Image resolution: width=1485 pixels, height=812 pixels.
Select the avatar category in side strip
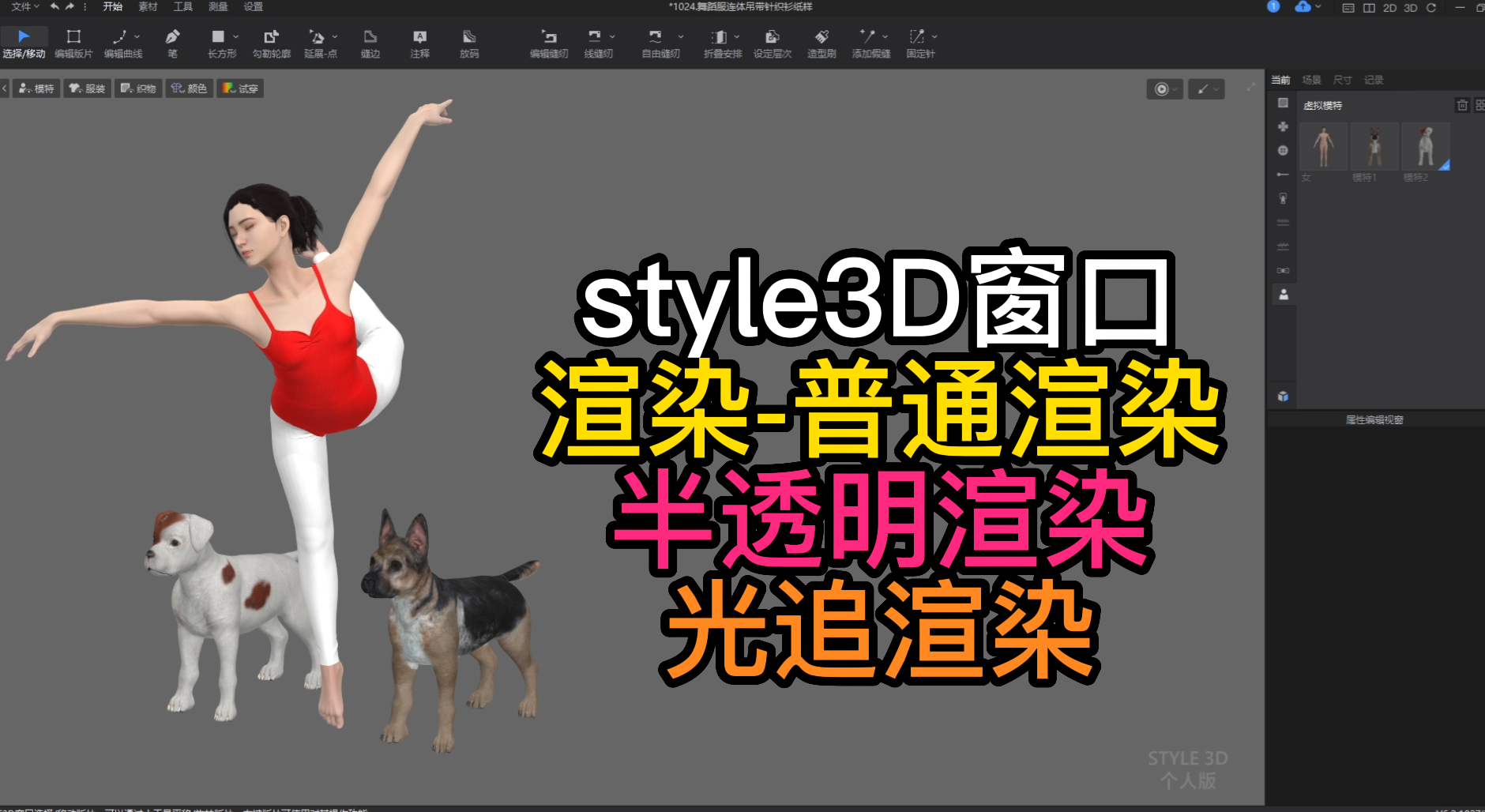pyautogui.click(x=1284, y=295)
